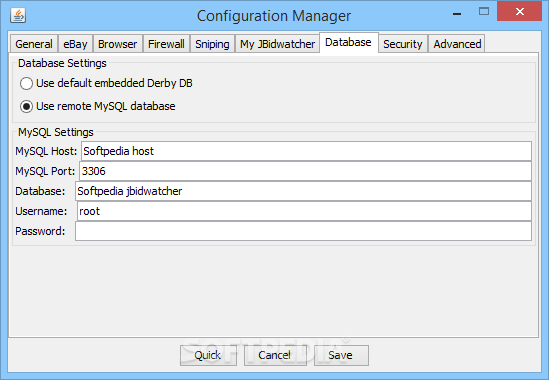This screenshot has width=549, height=380.
Task: Select the Database tab
Action: (x=348, y=42)
